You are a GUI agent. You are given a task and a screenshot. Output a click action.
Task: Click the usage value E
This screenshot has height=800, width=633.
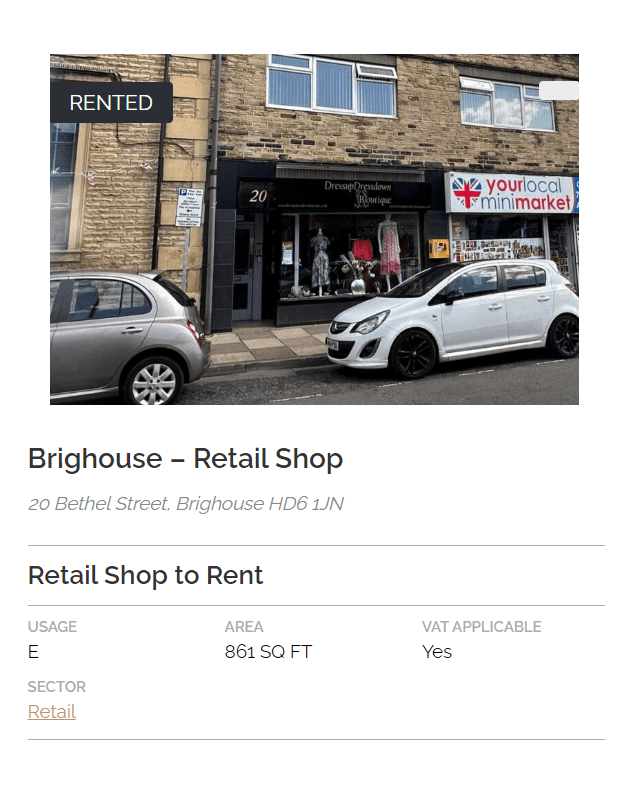click(x=33, y=652)
